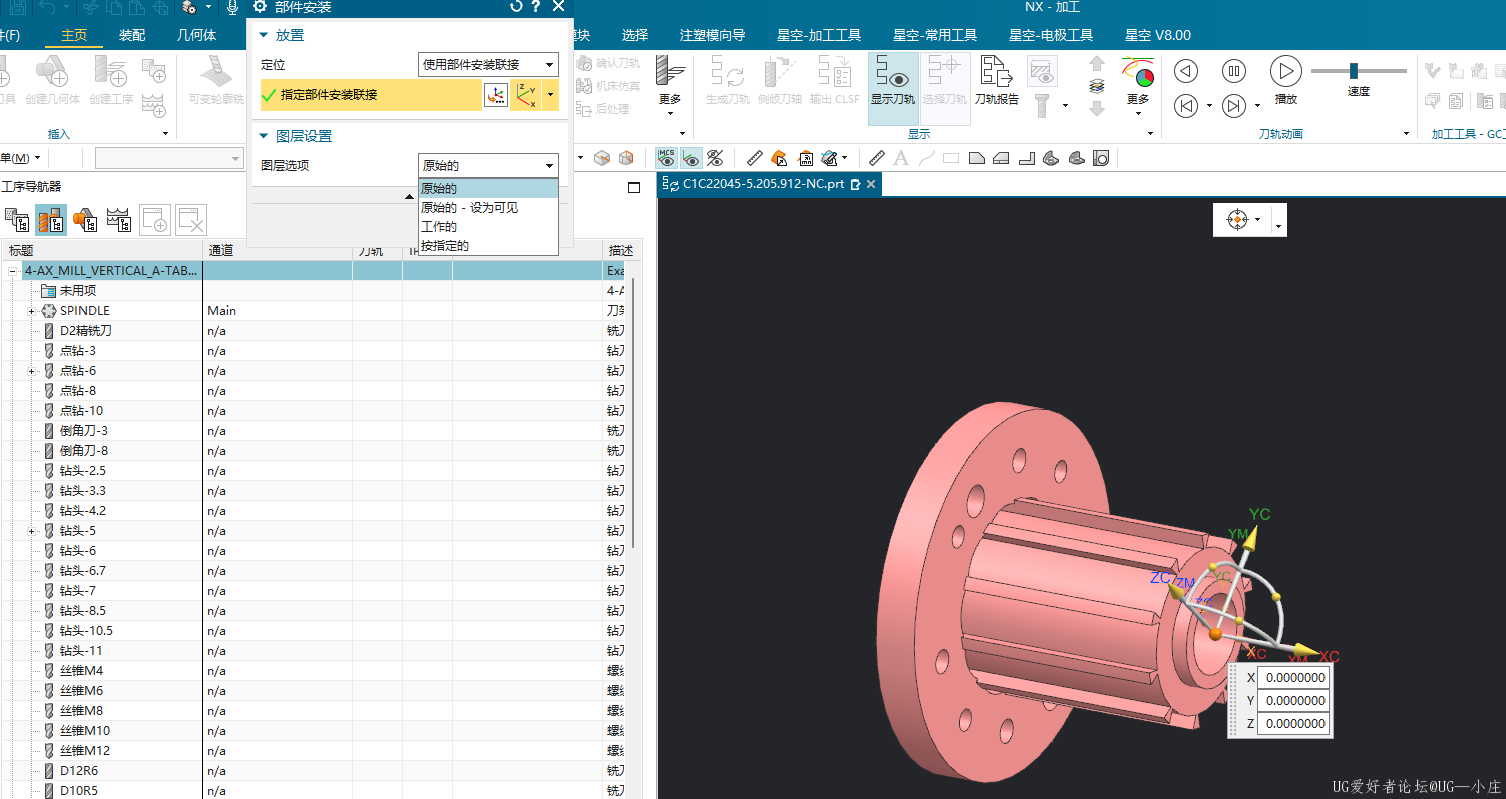Toggle the MCS eye visibility icon
This screenshot has width=1506, height=799.
click(666, 158)
